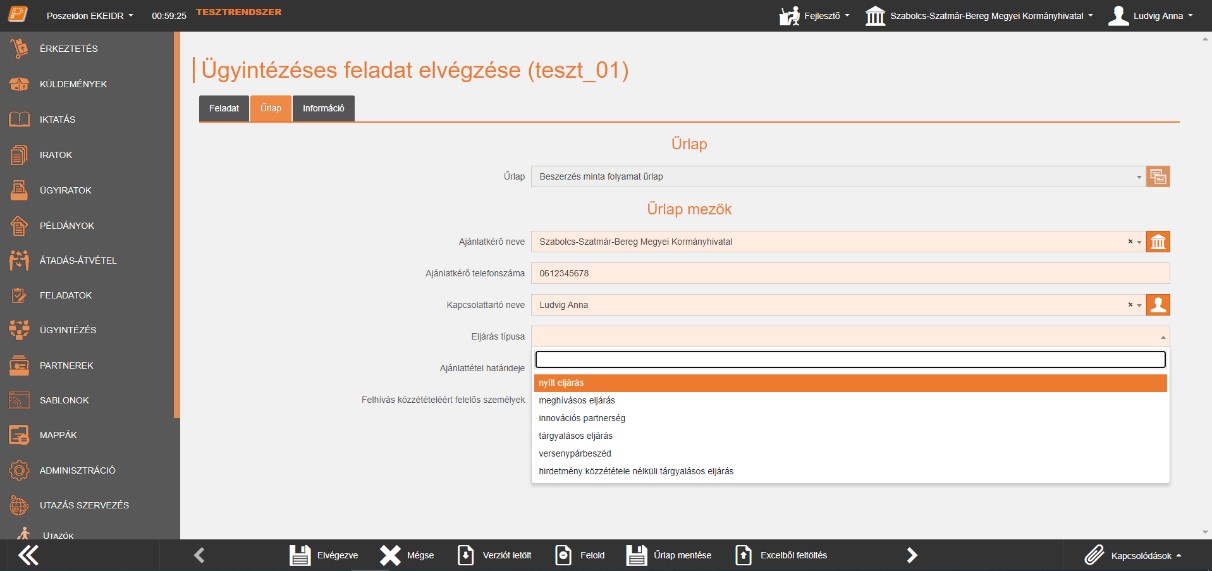Click the right arrow in bottom toolbar
The height and width of the screenshot is (571, 1212).
click(x=911, y=555)
